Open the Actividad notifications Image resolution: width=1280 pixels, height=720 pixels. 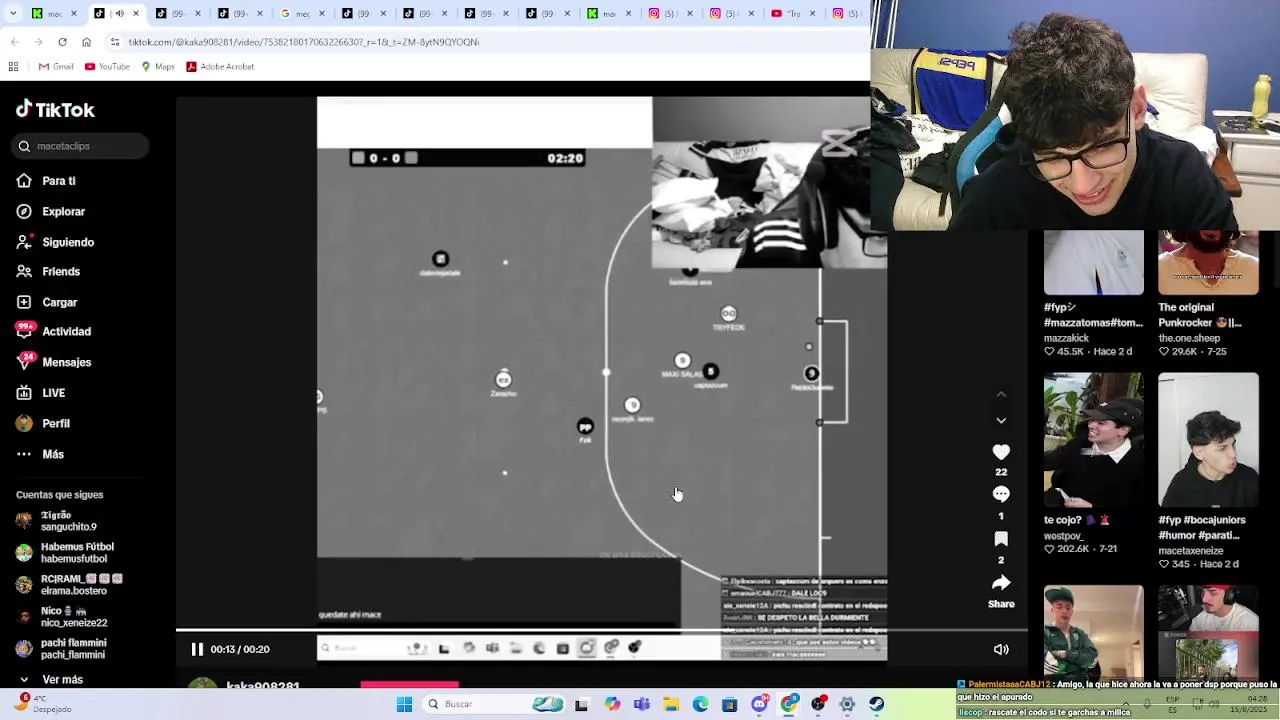point(53,332)
